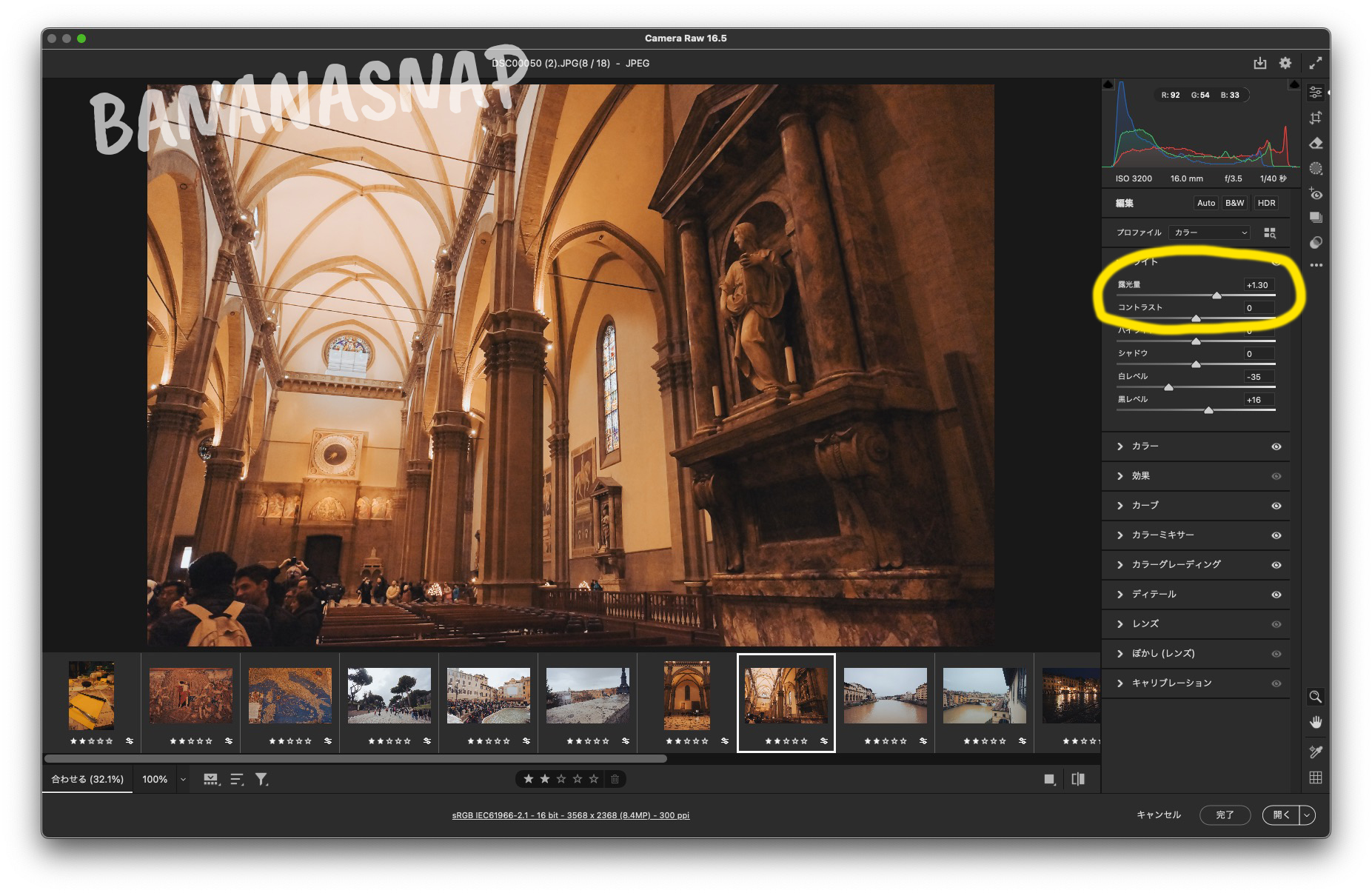Expand the カラー panel chevron
1372x893 pixels.
[x=1120, y=446]
